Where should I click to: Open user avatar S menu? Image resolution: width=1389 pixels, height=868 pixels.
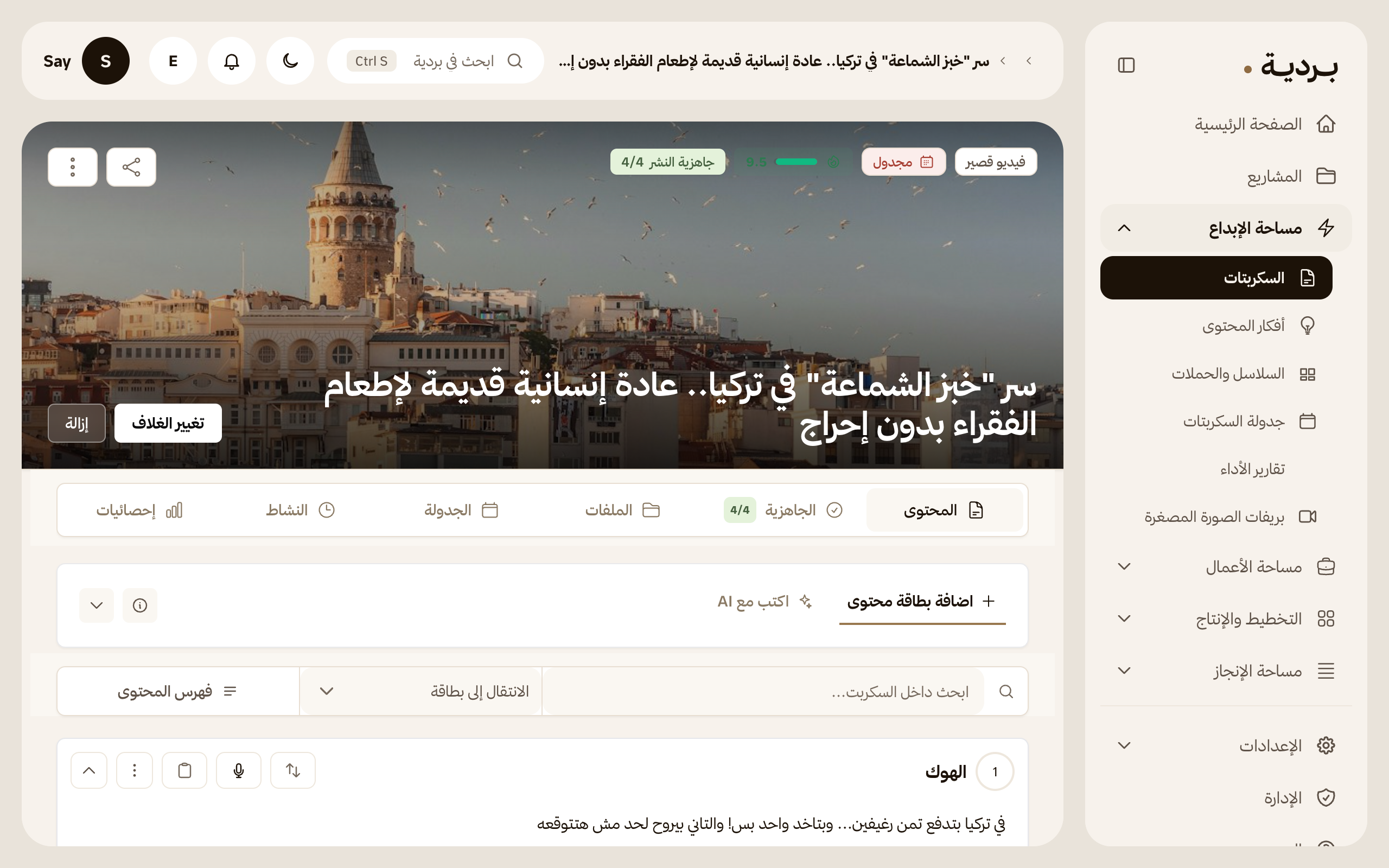106,61
